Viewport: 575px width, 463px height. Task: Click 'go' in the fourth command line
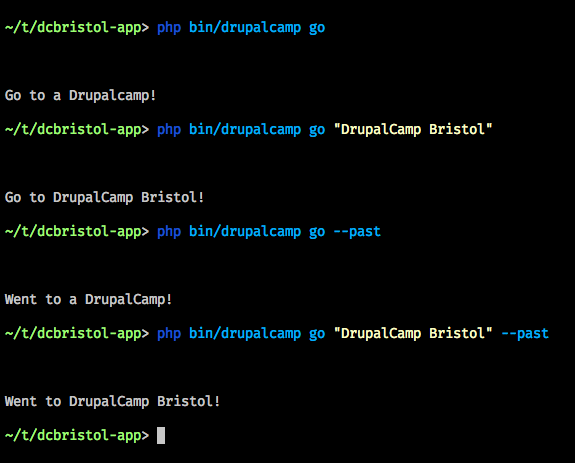317,335
